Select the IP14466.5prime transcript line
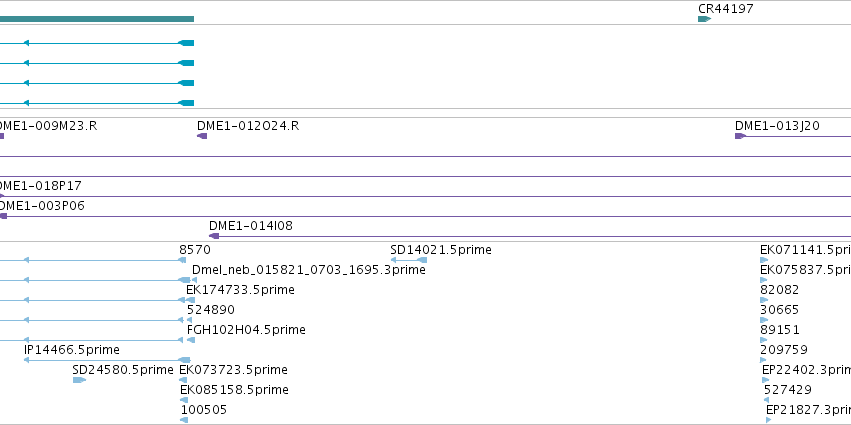Viewport: 851px width, 425px height. click(107, 360)
